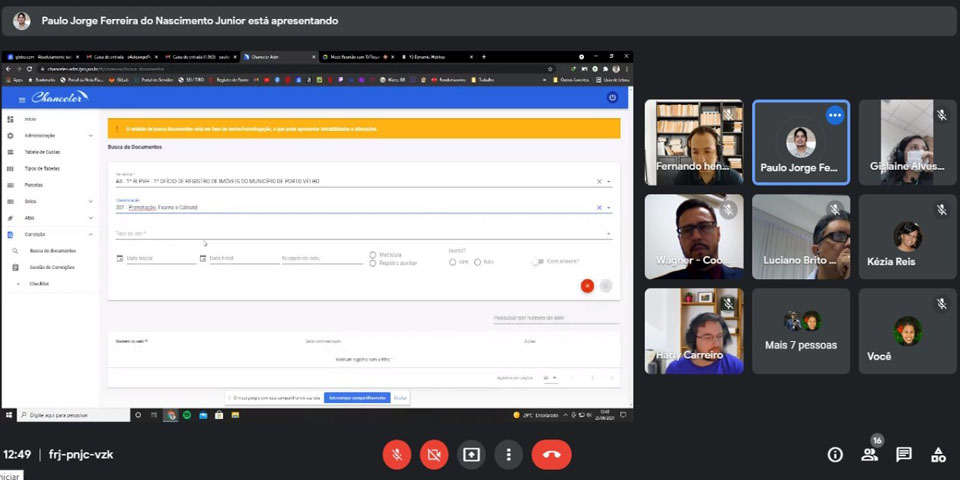Open the meeting details info icon
The image size is (960, 480).
(835, 454)
